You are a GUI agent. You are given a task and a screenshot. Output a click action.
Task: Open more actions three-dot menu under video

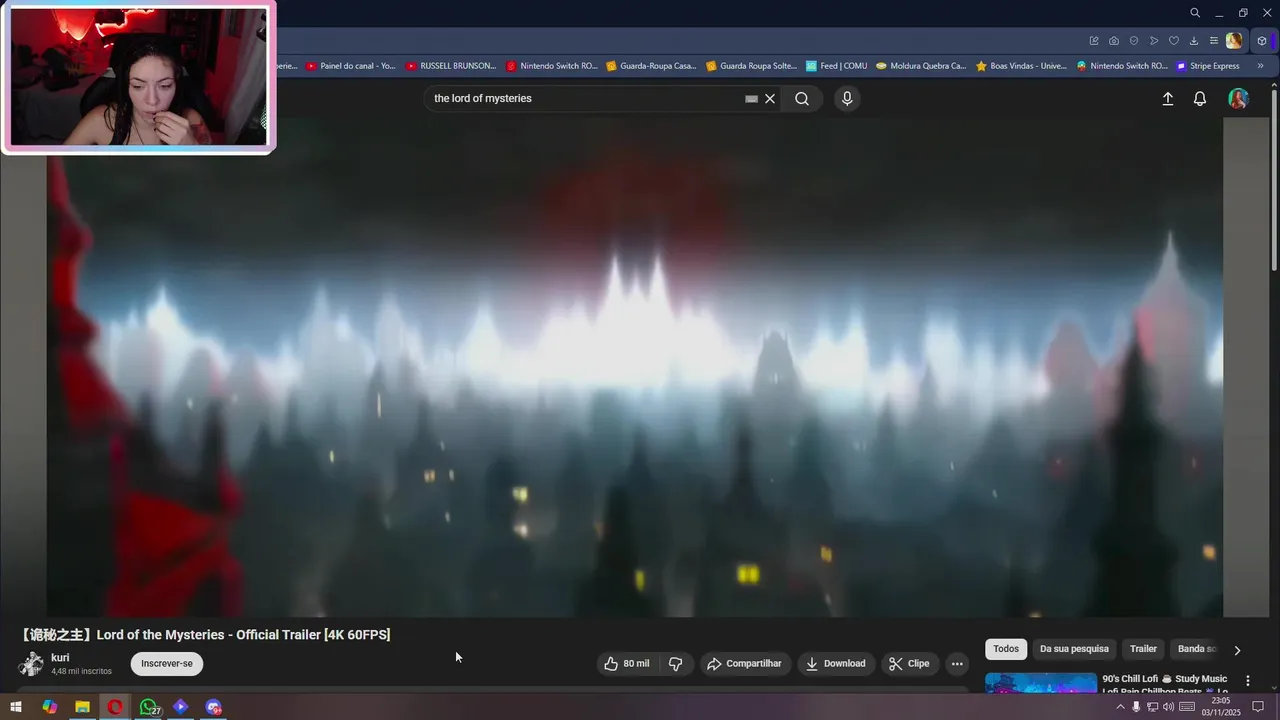pyautogui.click(x=957, y=664)
